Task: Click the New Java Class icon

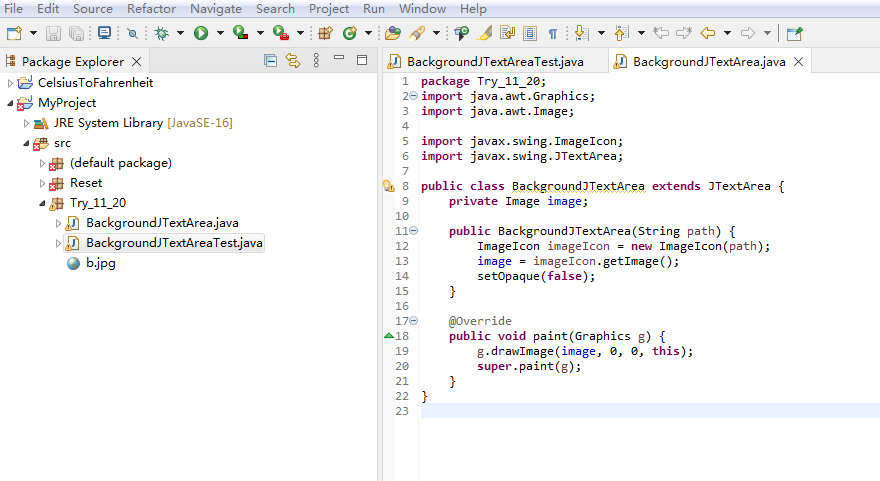Action: [x=350, y=33]
